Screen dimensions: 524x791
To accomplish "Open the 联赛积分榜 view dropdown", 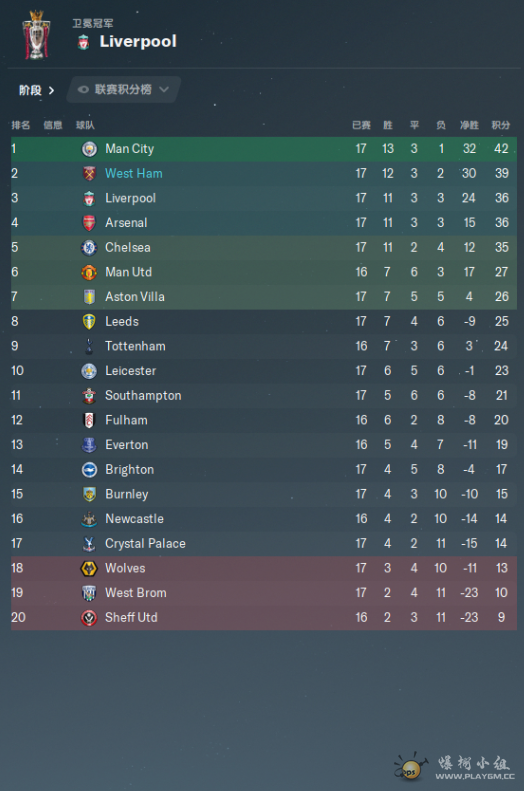I will [124, 90].
